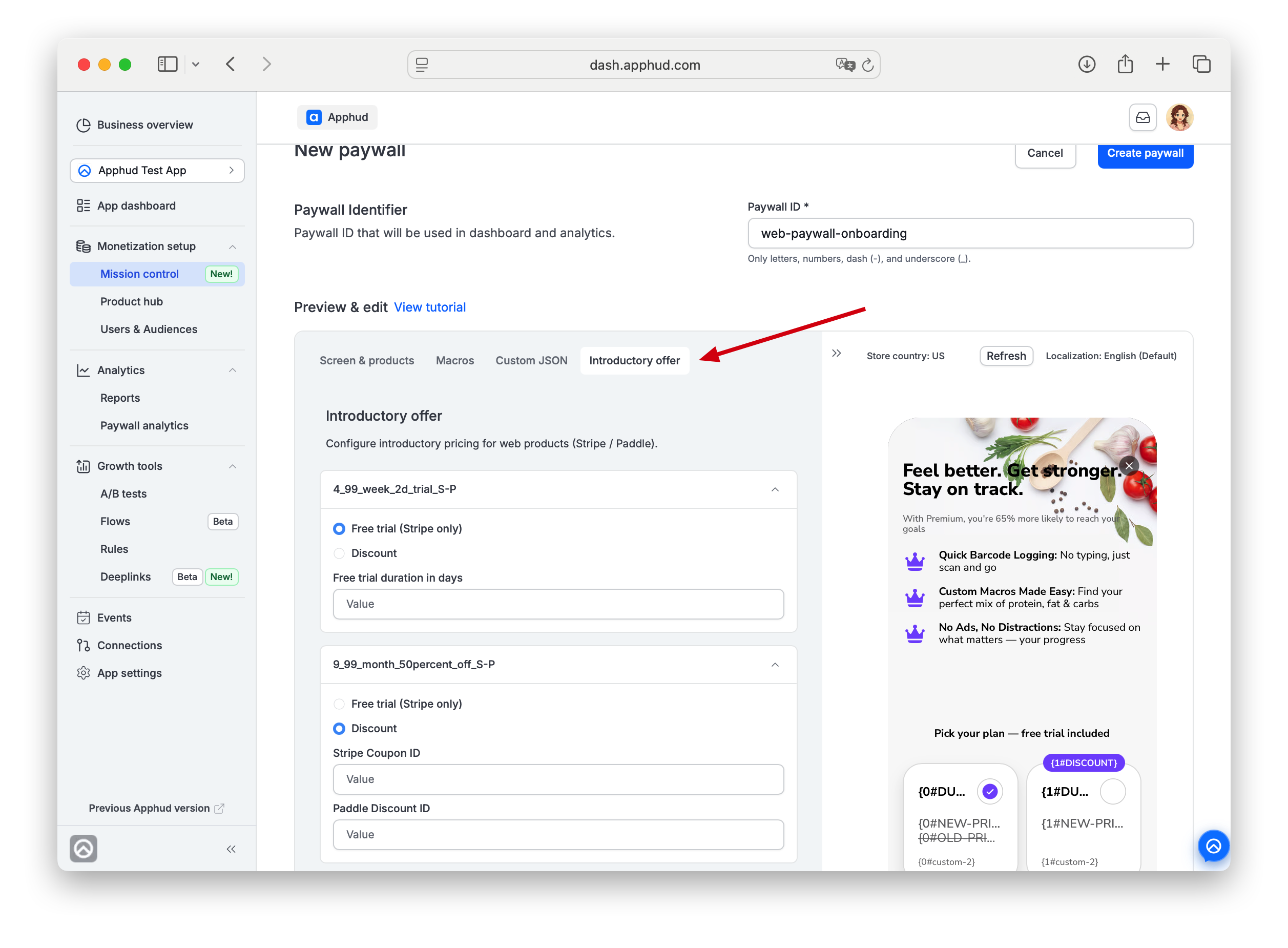Change Localization: English (Default)
Screen dimensions: 1288x948
pyautogui.click(x=1110, y=356)
